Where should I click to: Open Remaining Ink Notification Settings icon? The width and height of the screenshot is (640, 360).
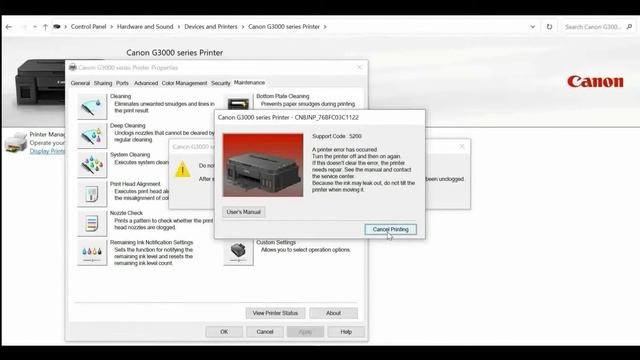[x=92, y=252]
